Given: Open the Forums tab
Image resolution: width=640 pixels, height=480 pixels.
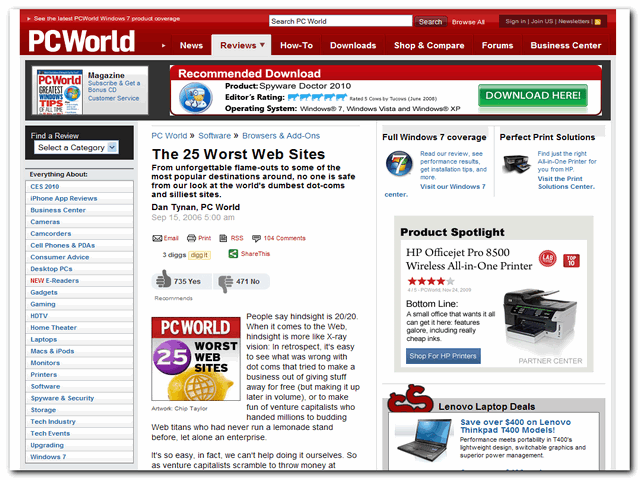Looking at the screenshot, I should [497, 45].
